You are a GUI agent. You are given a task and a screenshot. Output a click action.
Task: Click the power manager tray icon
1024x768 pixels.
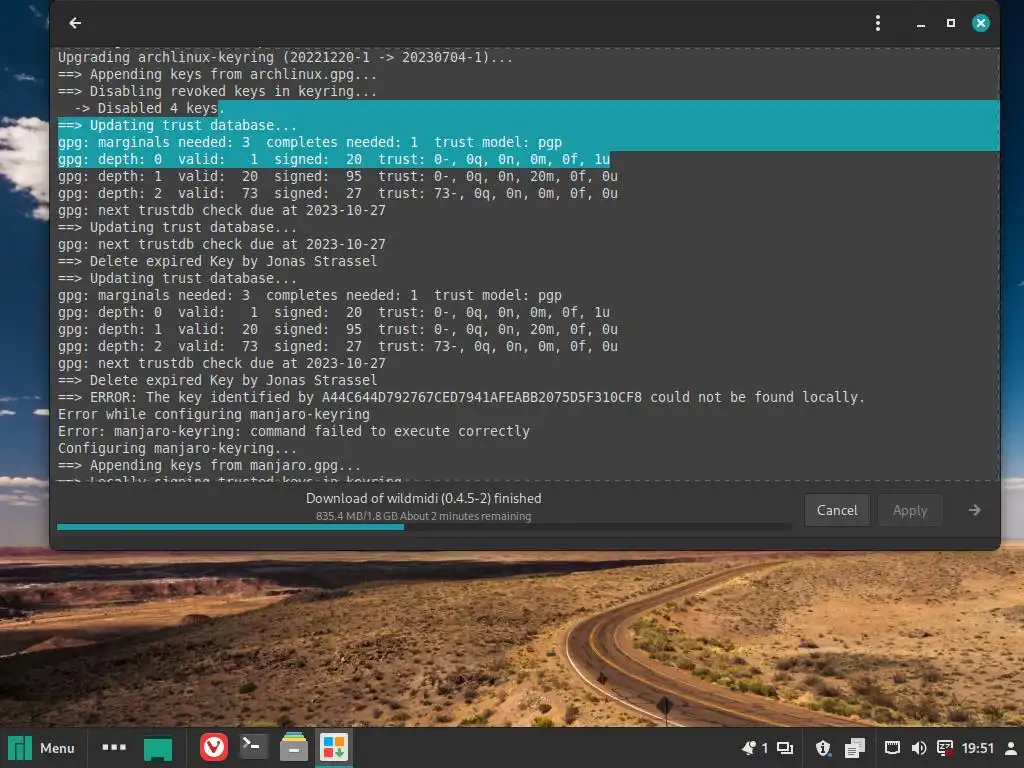[x=944, y=748]
